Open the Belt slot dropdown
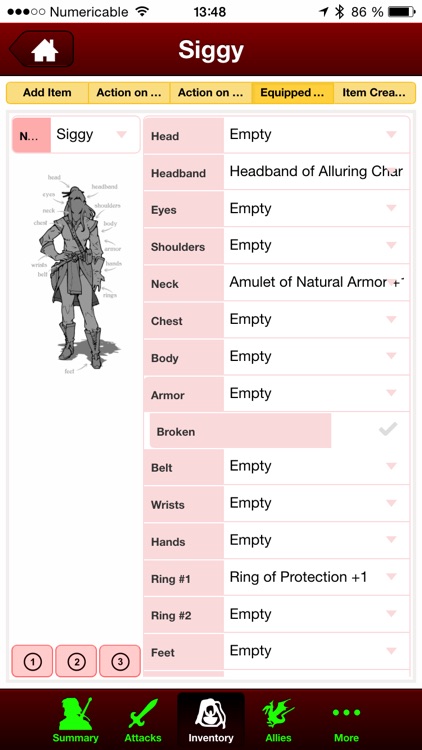 (316, 467)
